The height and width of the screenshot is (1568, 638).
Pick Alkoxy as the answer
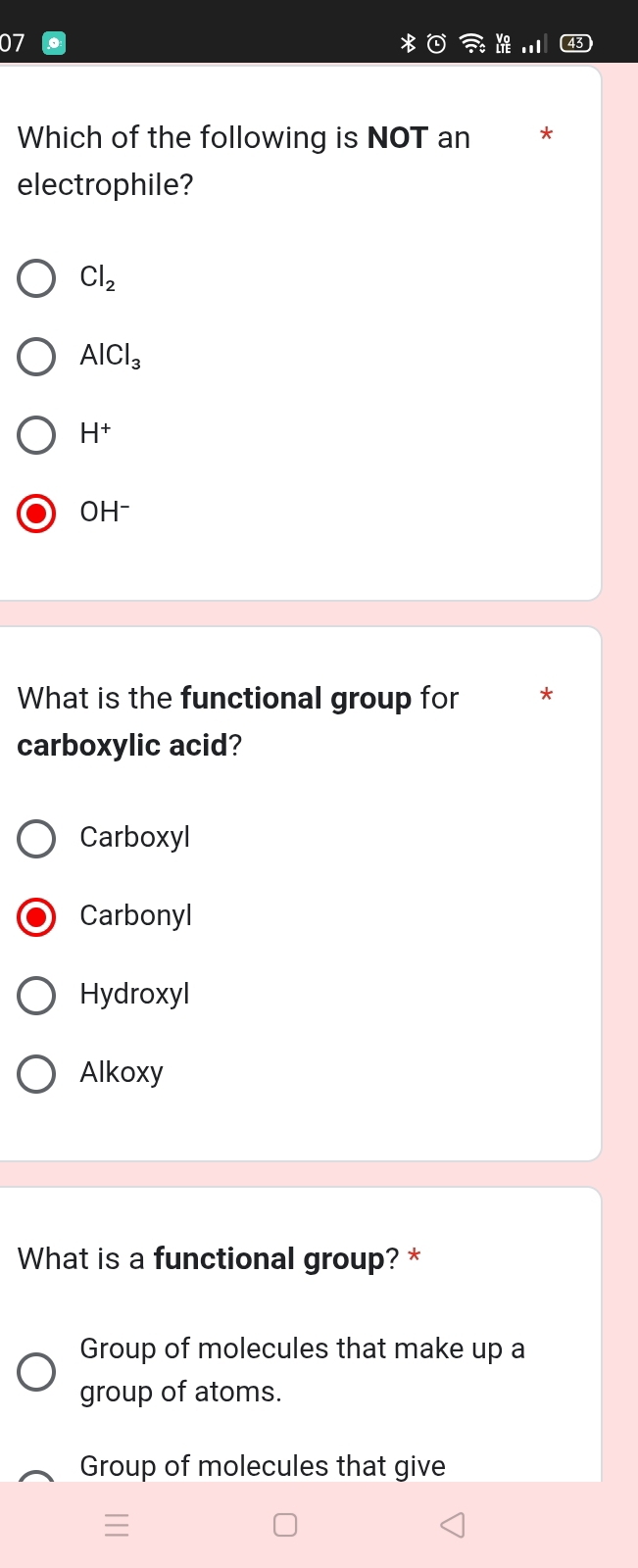tap(36, 1074)
